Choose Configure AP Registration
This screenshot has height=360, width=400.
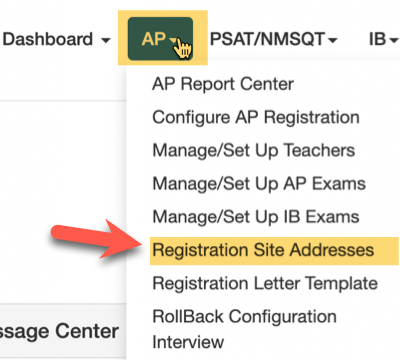tap(256, 117)
